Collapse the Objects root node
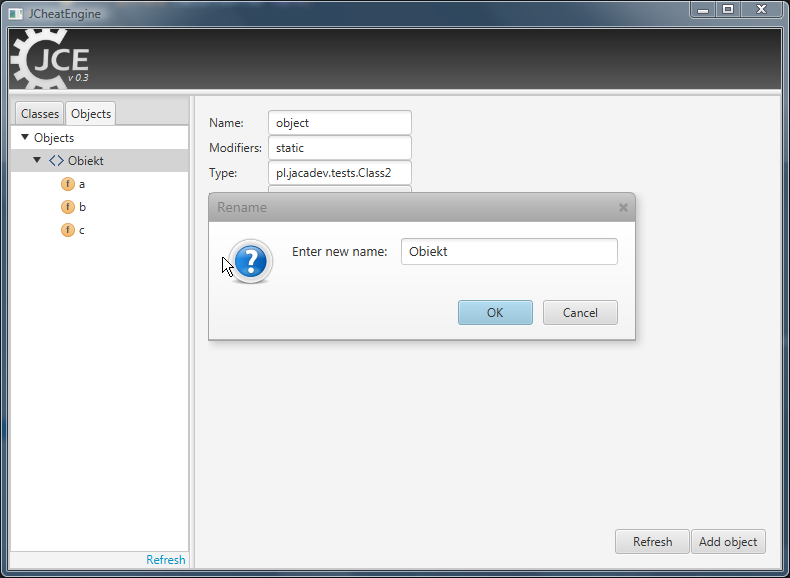 (25, 137)
